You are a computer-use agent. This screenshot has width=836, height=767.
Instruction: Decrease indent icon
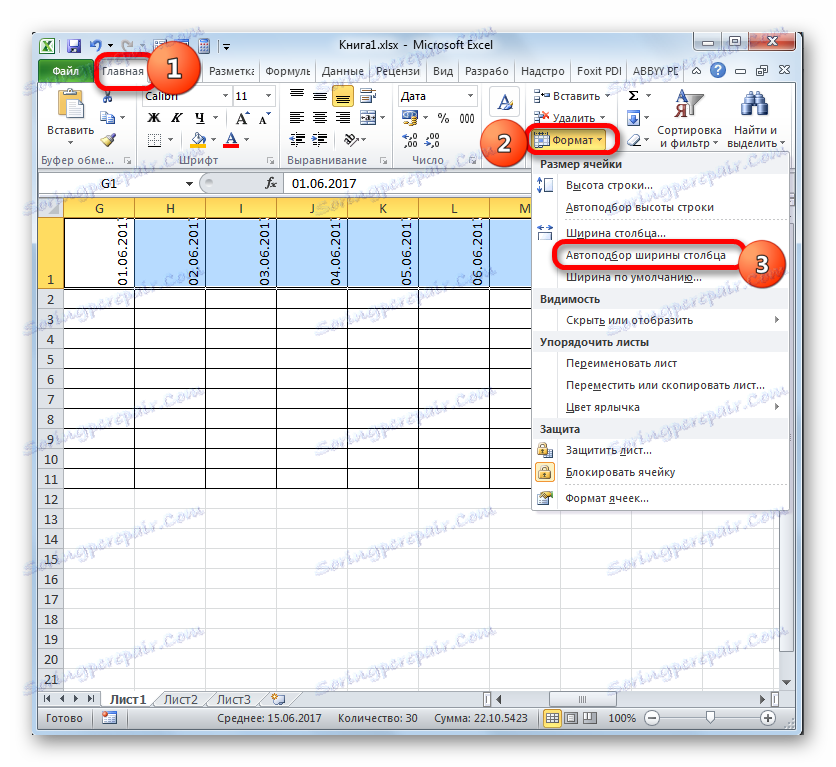tap(297, 140)
